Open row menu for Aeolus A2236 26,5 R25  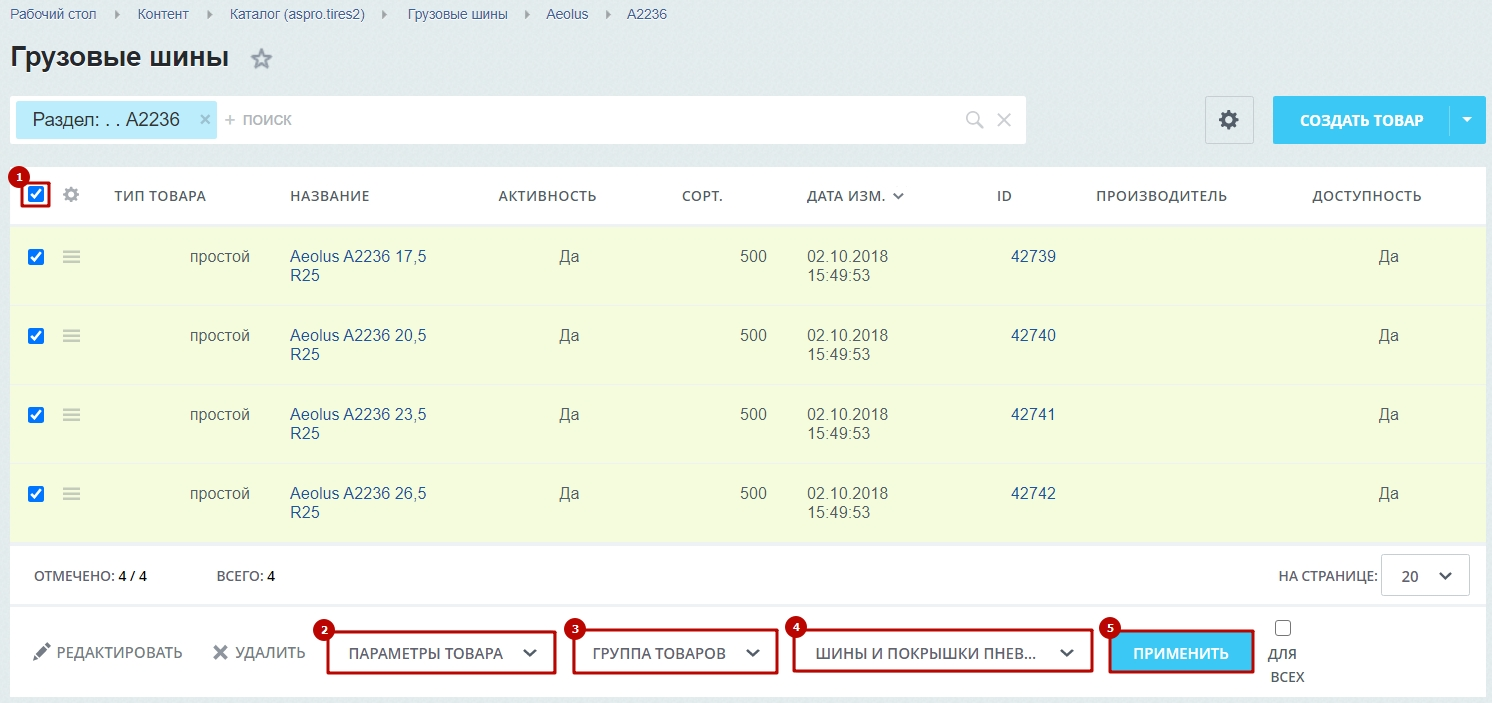coord(71,494)
